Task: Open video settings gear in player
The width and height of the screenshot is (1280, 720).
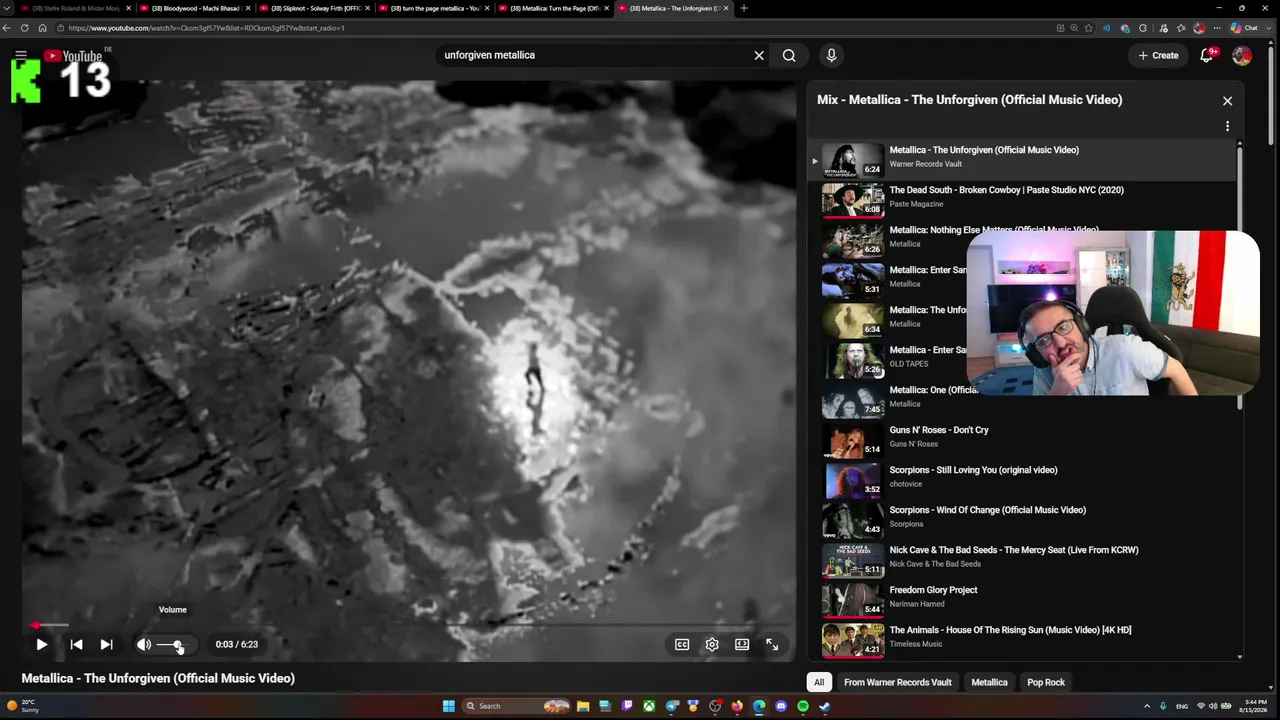Action: (x=712, y=645)
